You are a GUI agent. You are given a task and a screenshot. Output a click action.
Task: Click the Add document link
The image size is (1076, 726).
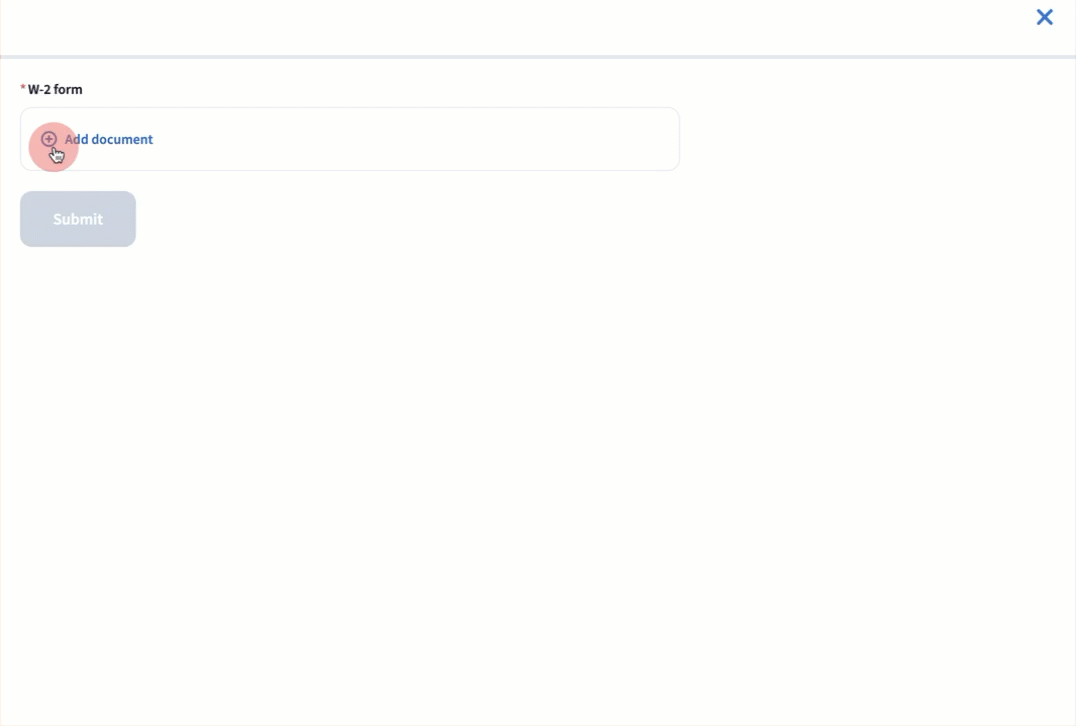point(108,139)
